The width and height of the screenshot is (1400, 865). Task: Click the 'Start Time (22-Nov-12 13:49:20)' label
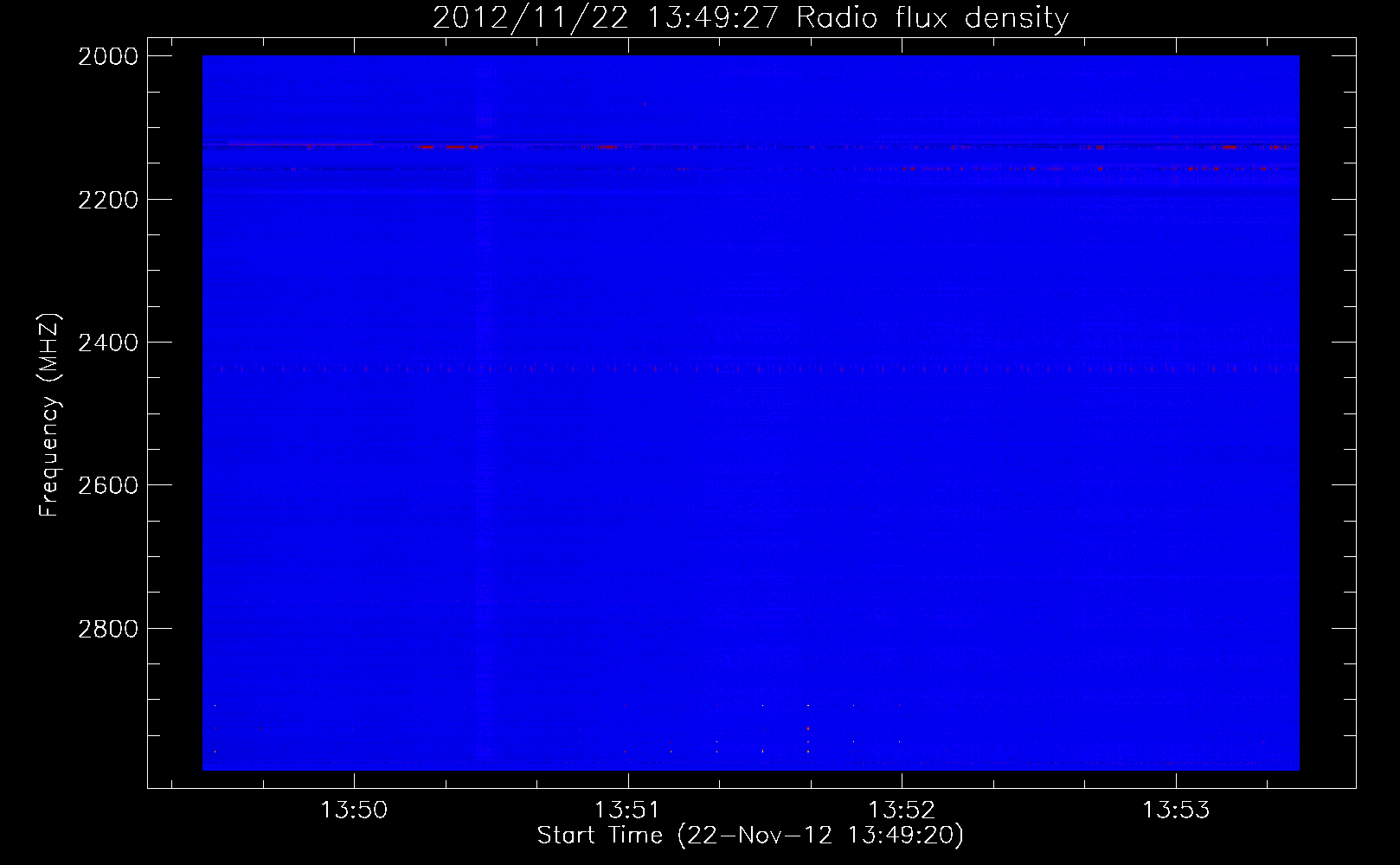750,836
